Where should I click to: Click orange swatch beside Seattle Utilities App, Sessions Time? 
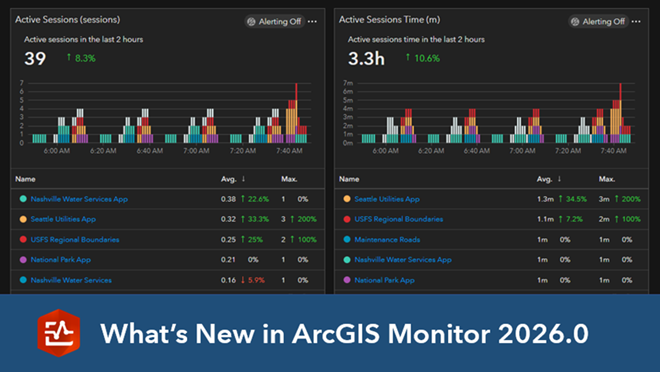[347, 199]
